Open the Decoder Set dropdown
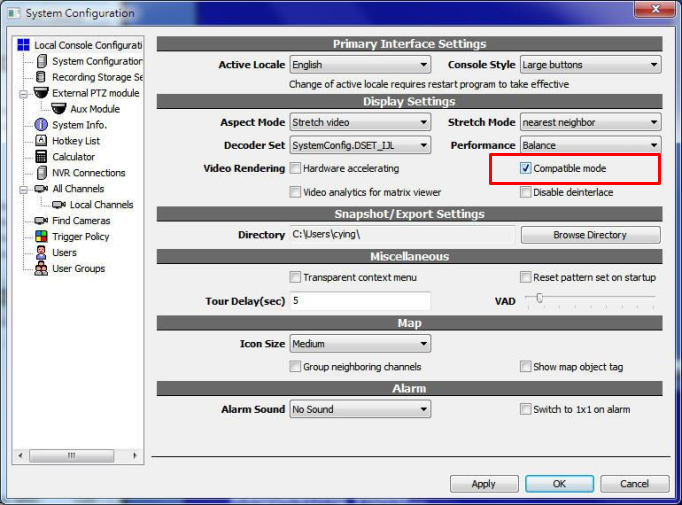This screenshot has width=682, height=505. pos(360,145)
